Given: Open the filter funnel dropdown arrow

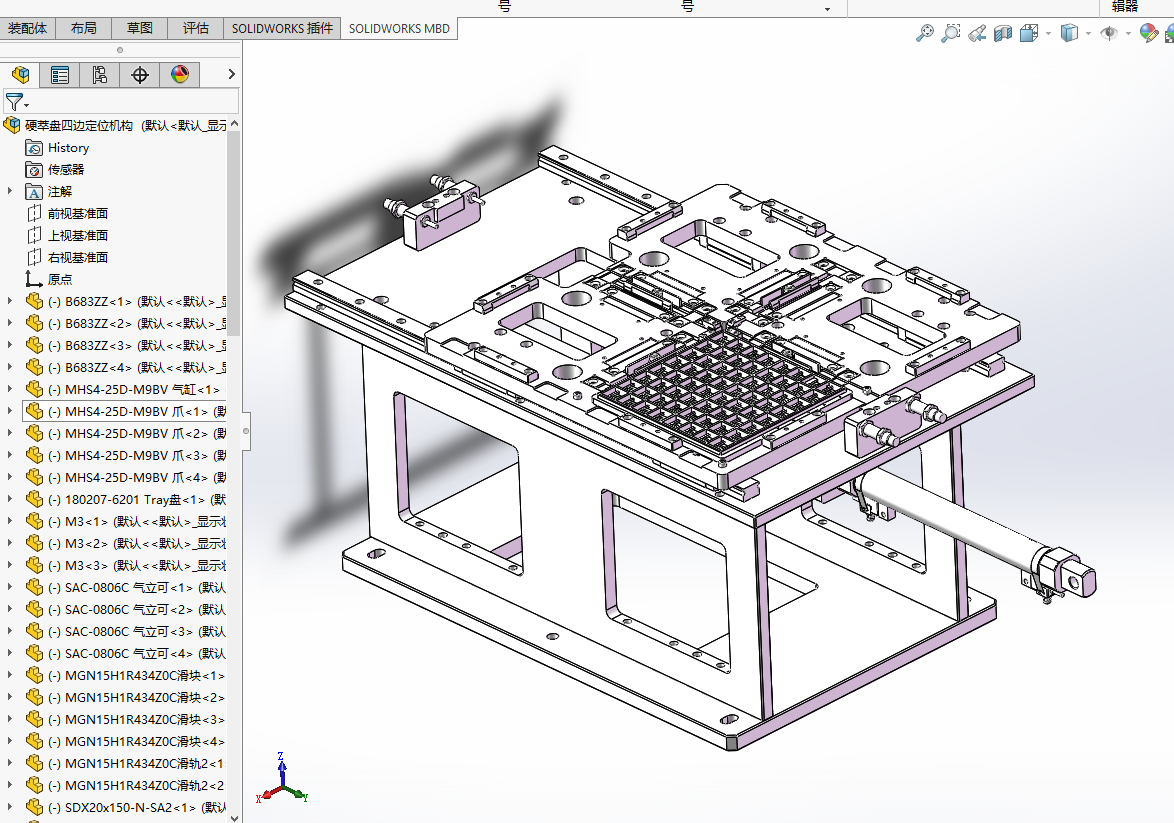Looking at the screenshot, I should [27, 106].
